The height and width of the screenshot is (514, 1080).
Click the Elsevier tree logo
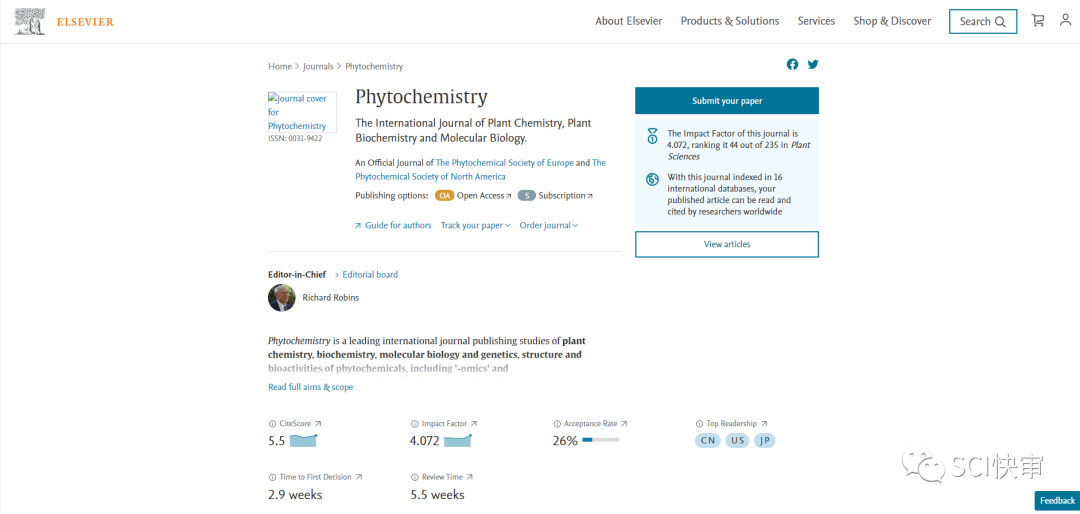[x=30, y=21]
